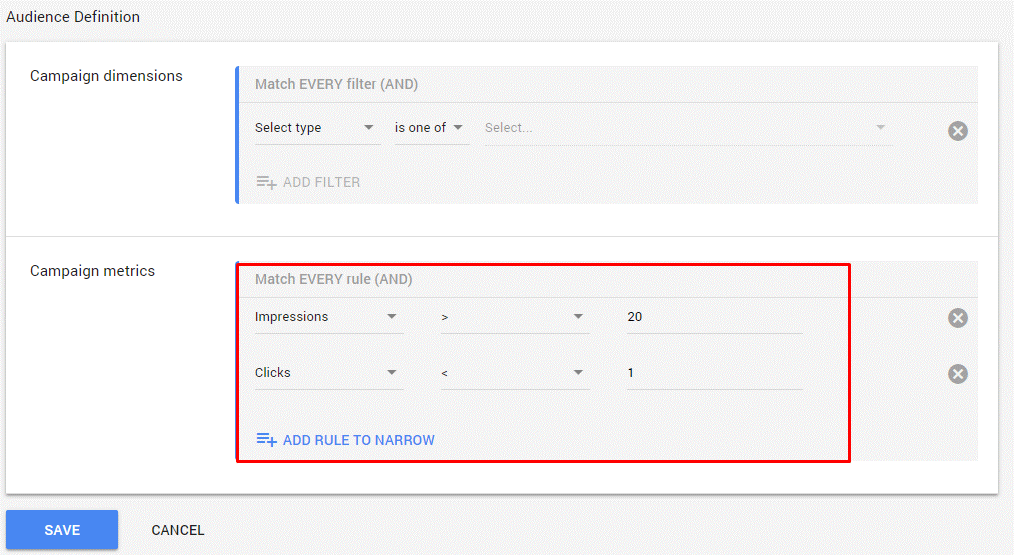Open the 'is one of' operator dropdown
Image resolution: width=1014 pixels, height=555 pixels.
[x=430, y=128]
